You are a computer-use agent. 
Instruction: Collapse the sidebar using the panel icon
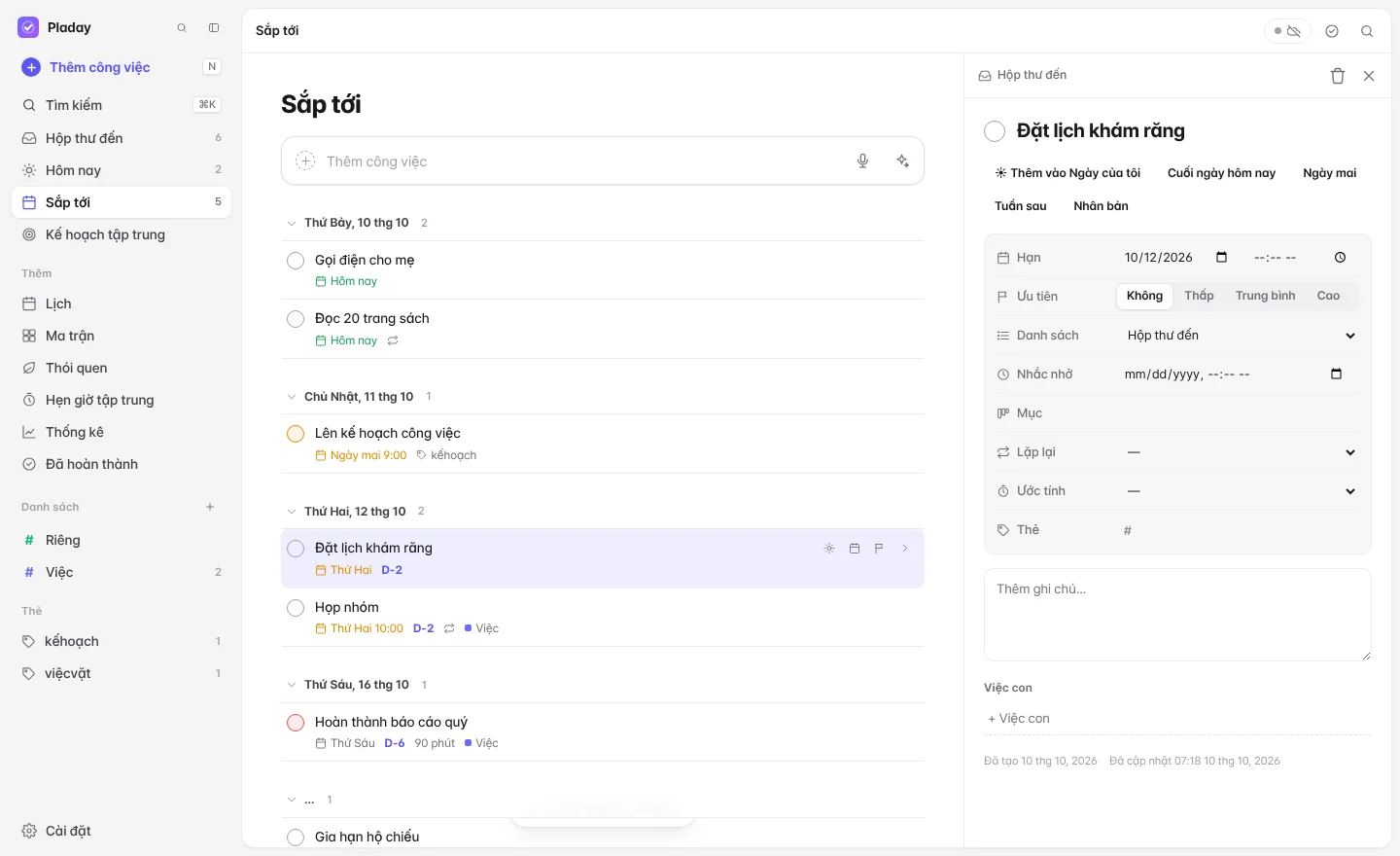pos(214,28)
